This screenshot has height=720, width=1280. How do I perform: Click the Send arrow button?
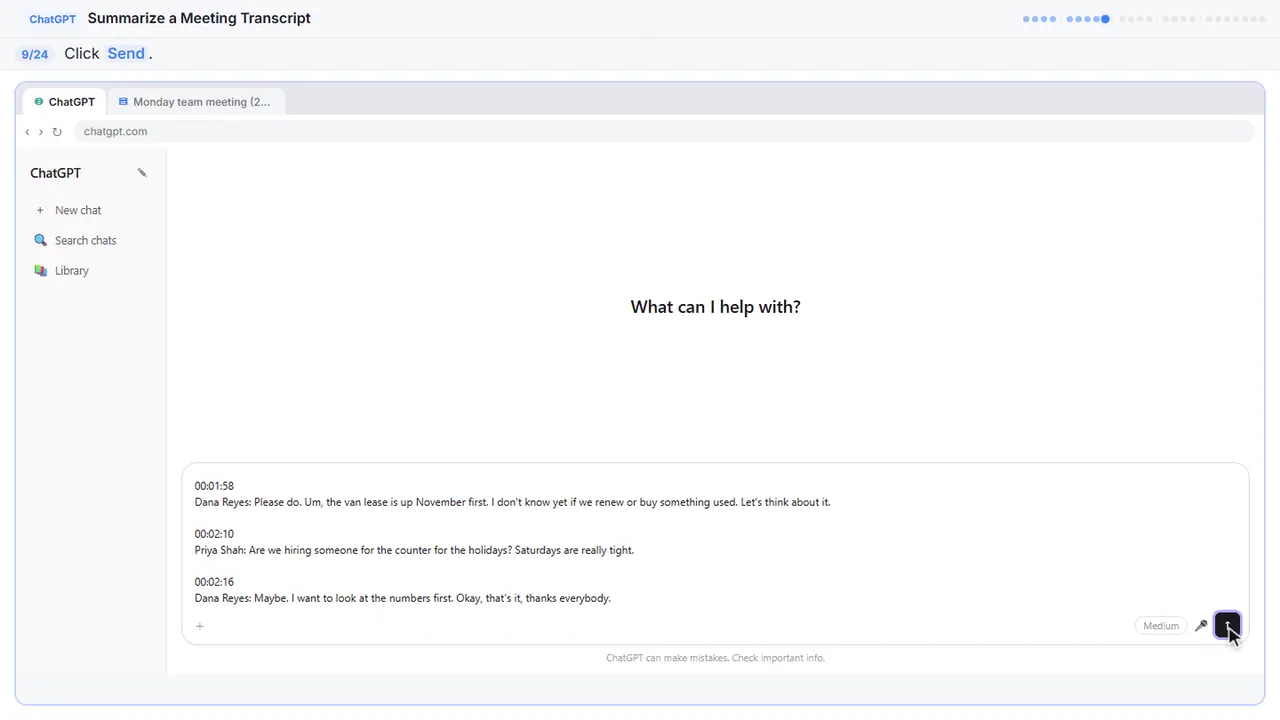tap(1227, 626)
